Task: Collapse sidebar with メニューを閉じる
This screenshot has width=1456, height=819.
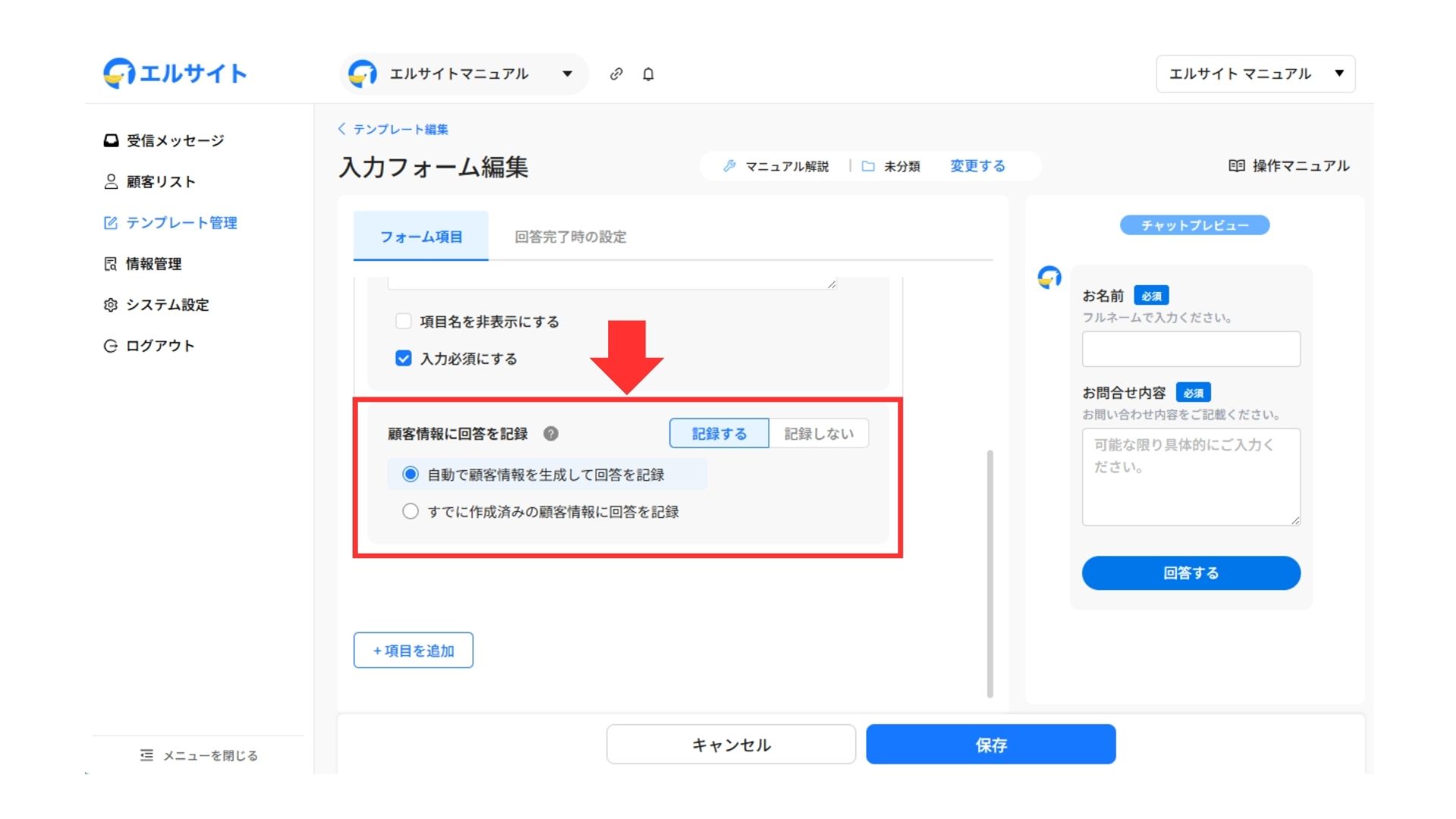Action: pos(199,755)
